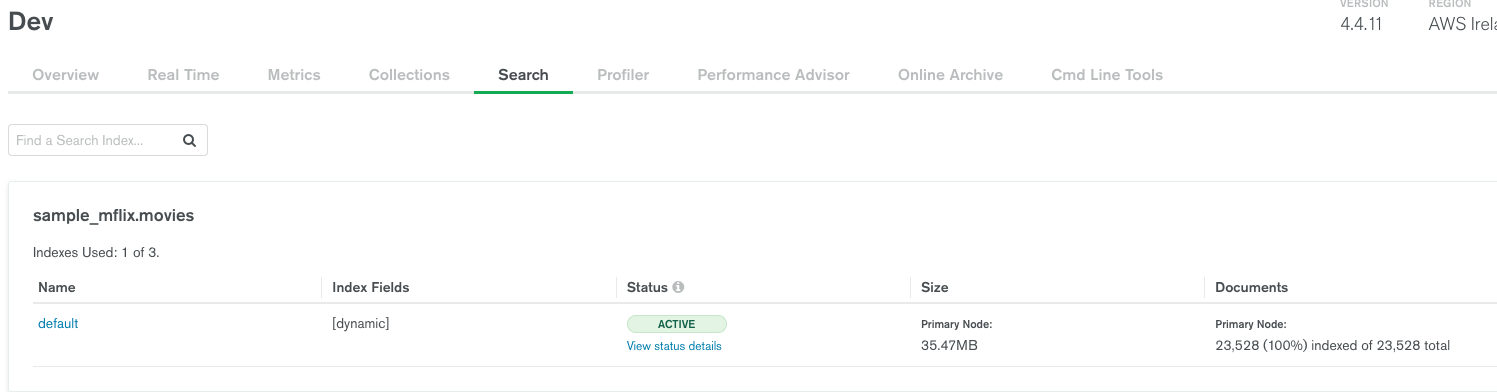Open the Online Archive tab
Screen dimensions: 1497x392
point(950,75)
